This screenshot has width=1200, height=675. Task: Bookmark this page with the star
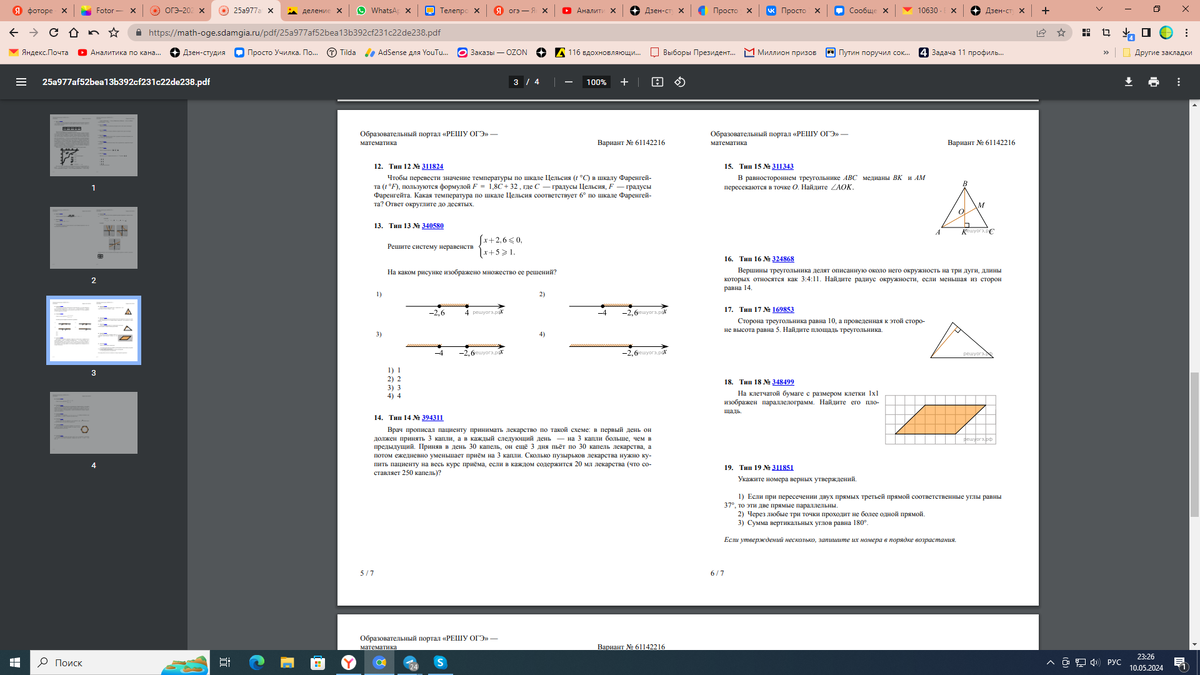coord(1060,32)
